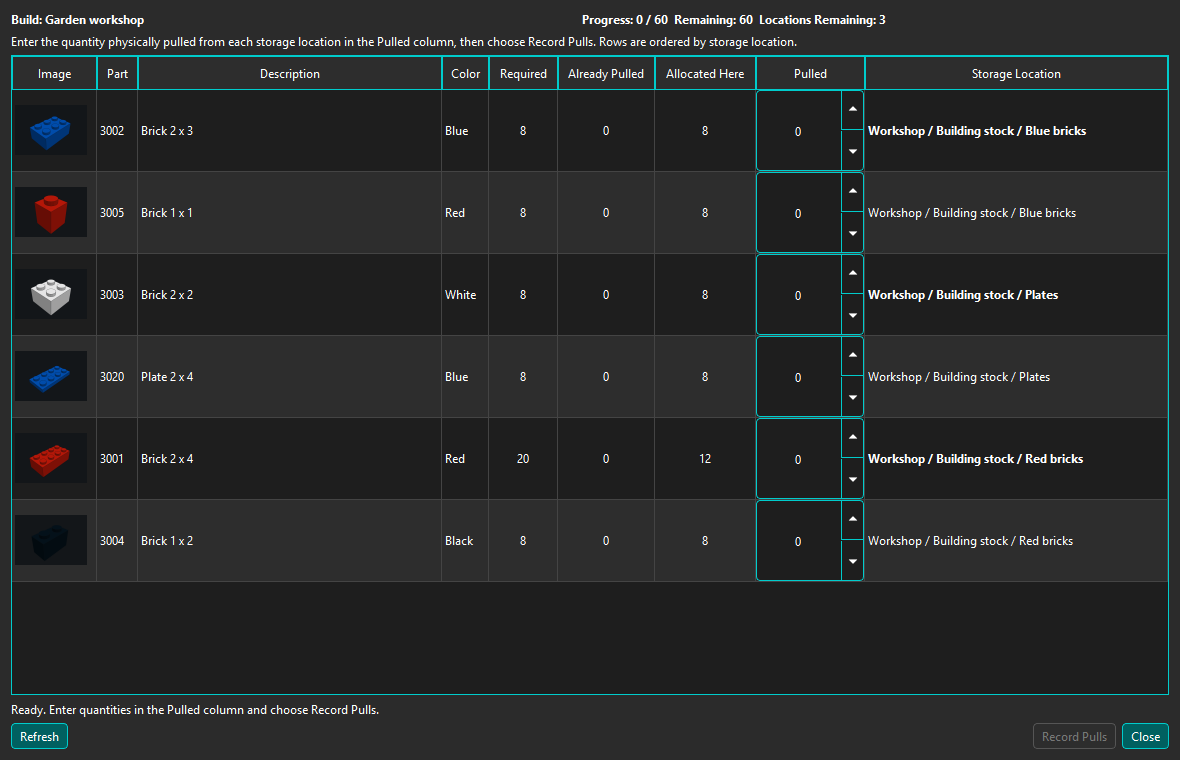Increase pulled quantity for Brick 2 x 4
The width and height of the screenshot is (1180, 760).
[x=852, y=438]
